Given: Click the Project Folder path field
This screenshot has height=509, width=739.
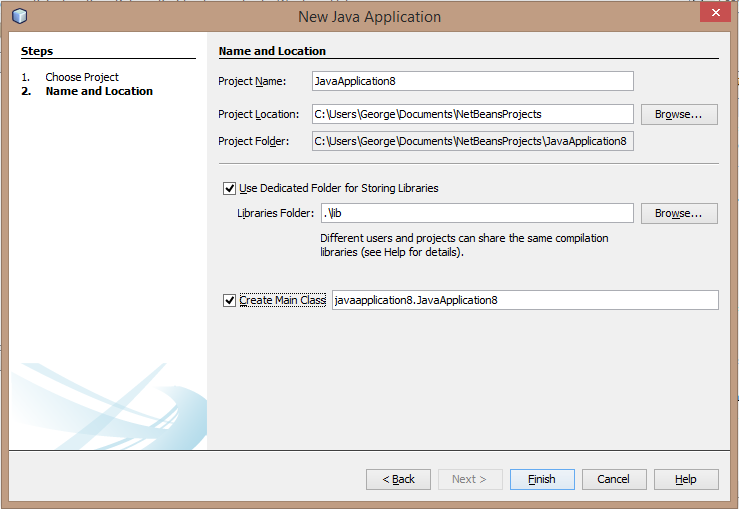Looking at the screenshot, I should coord(472,141).
